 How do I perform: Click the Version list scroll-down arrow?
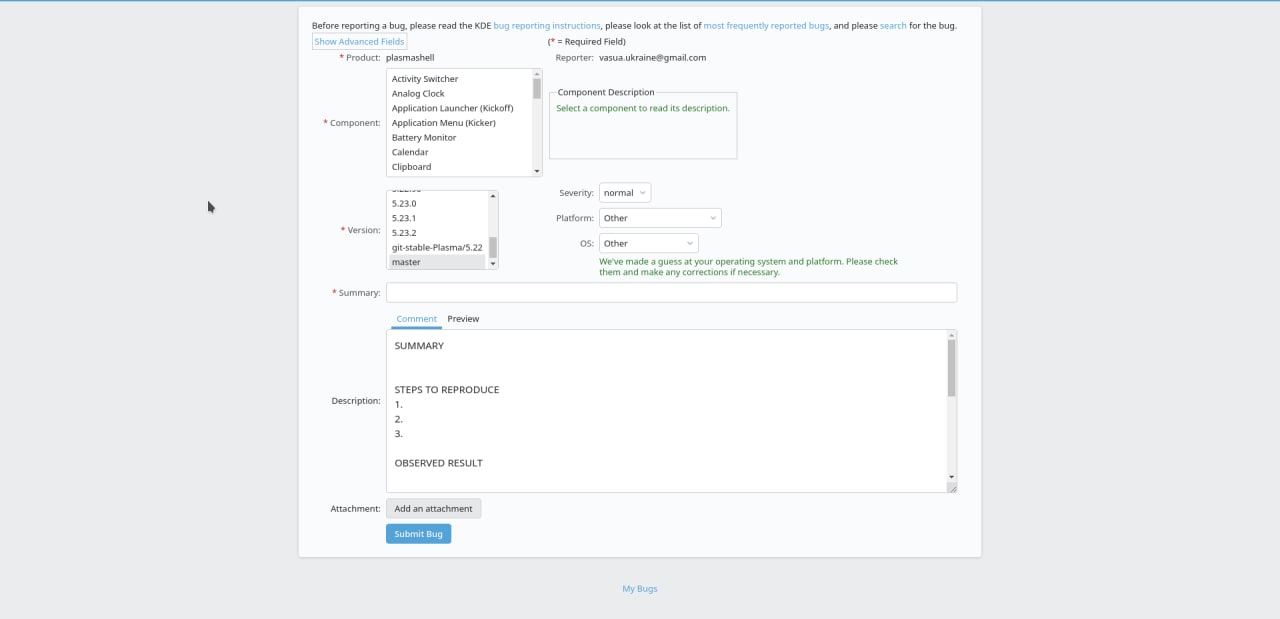(x=493, y=264)
